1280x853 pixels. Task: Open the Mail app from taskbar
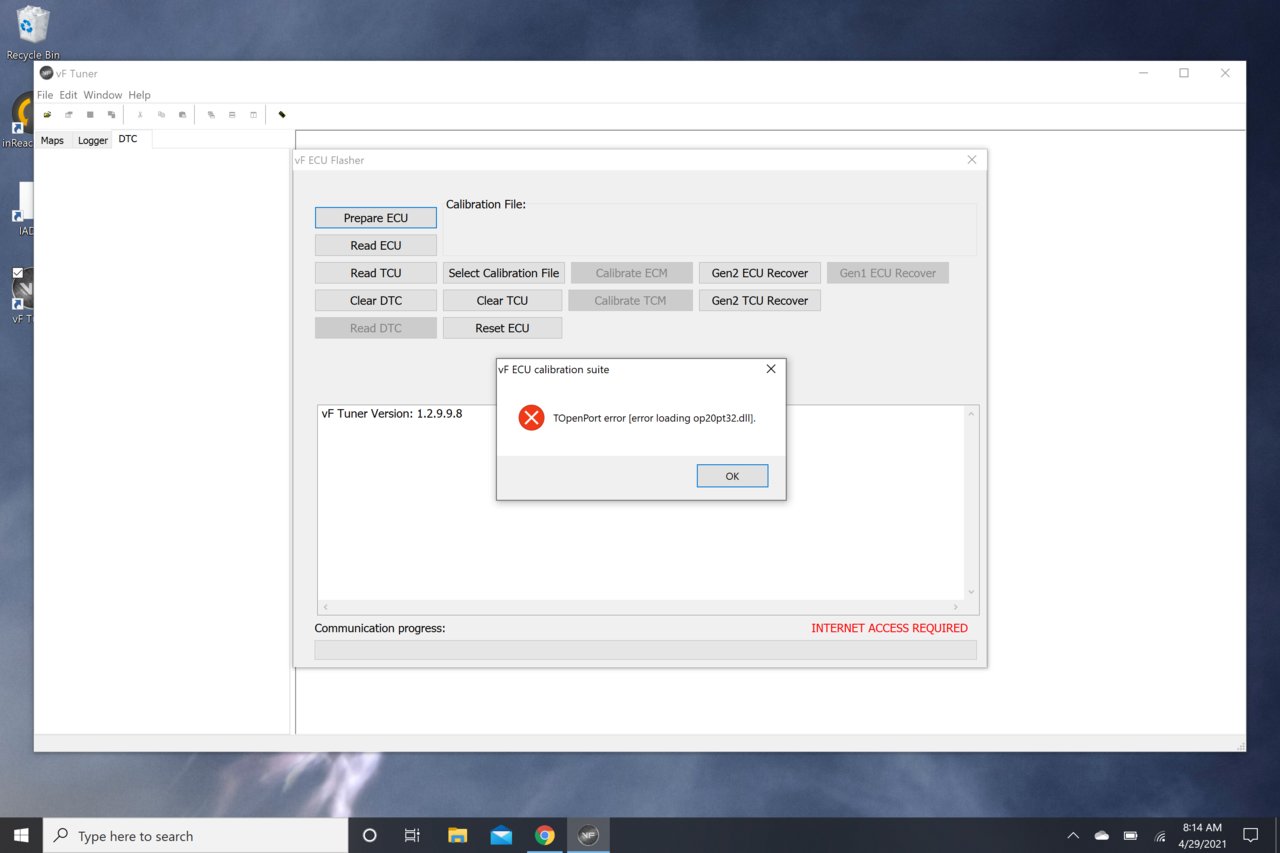(501, 835)
